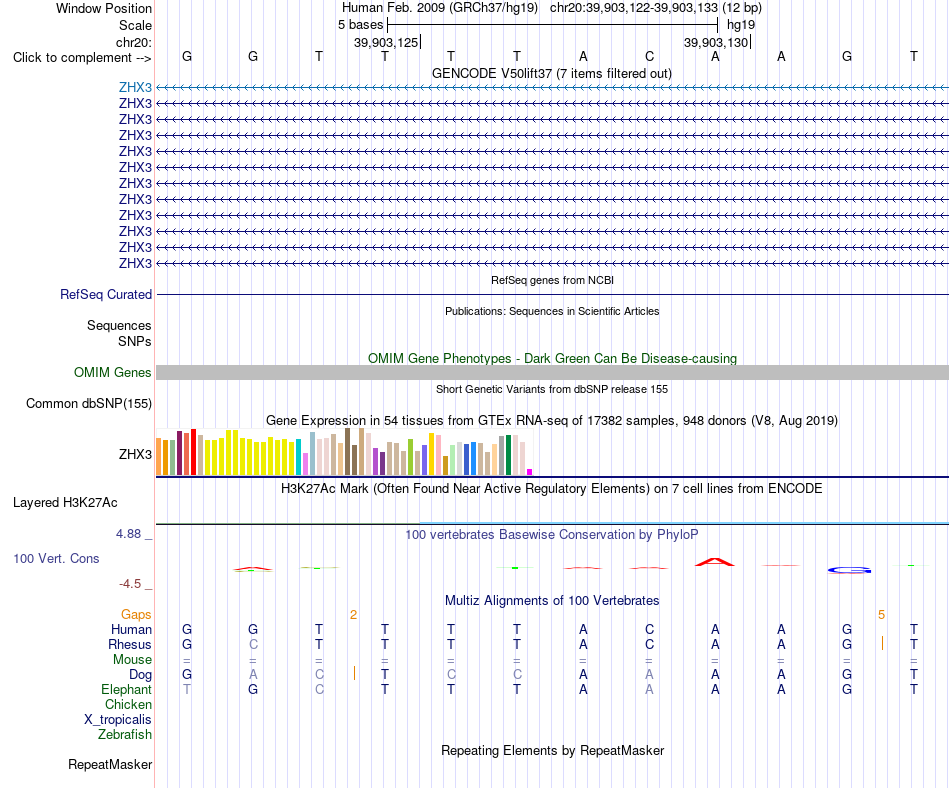Viewport: 950px width, 788px height.
Task: Click the small magenta bar ending GTEx chart
Action: (x=530, y=472)
